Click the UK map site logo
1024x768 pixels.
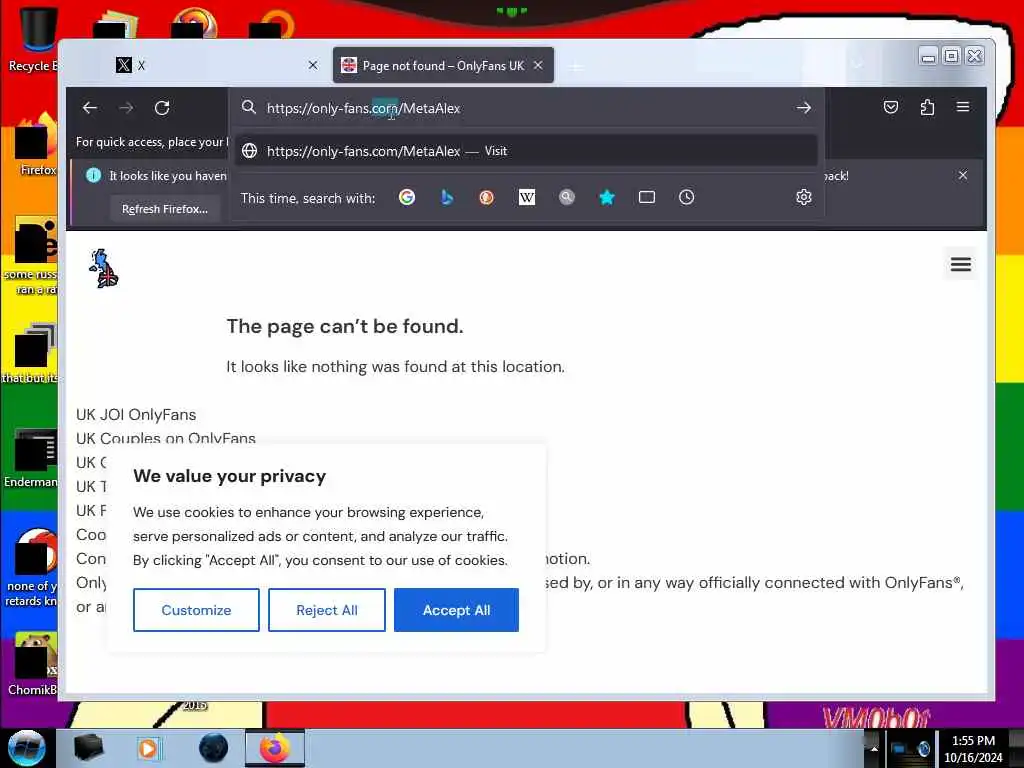tap(104, 268)
